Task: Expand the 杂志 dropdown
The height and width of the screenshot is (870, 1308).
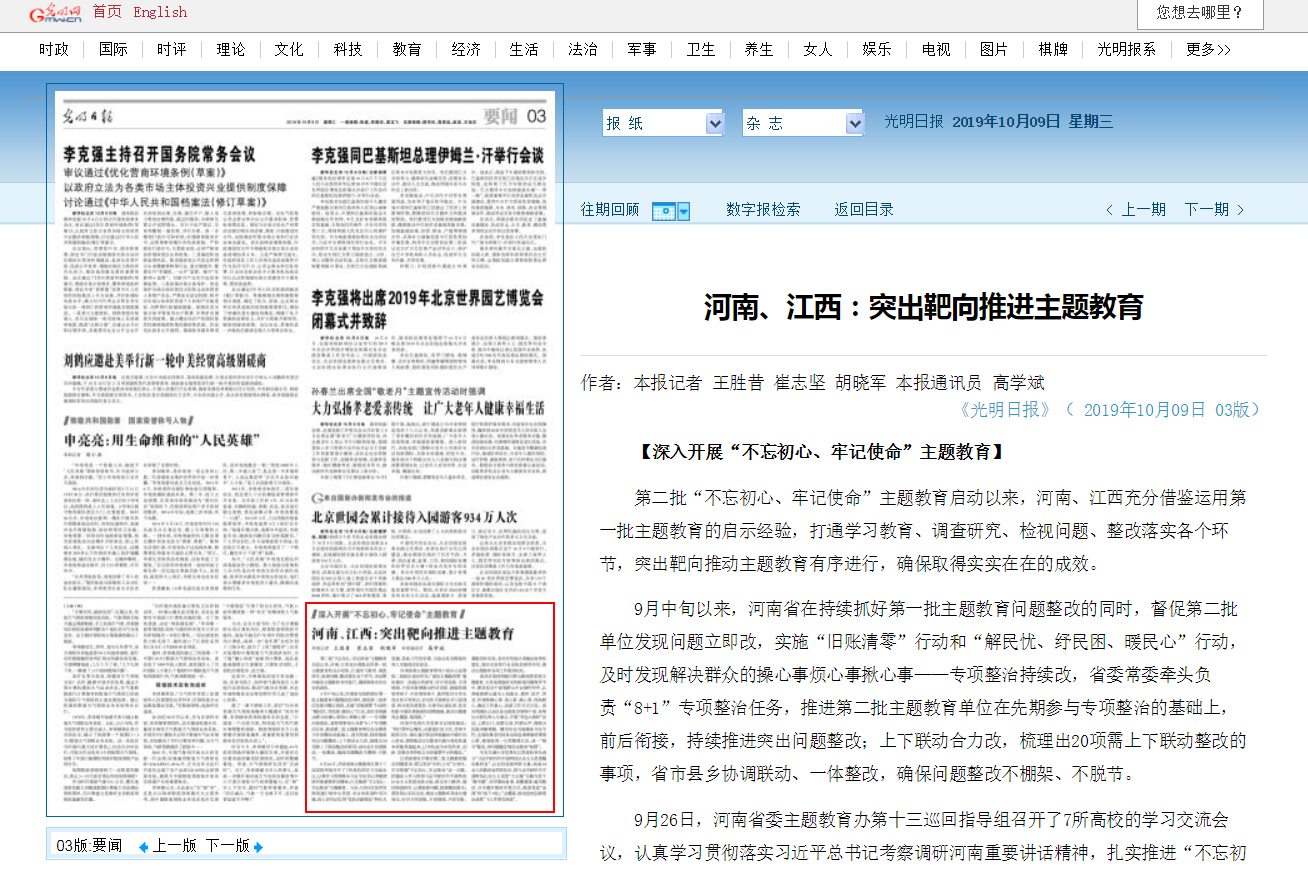Action: 854,123
